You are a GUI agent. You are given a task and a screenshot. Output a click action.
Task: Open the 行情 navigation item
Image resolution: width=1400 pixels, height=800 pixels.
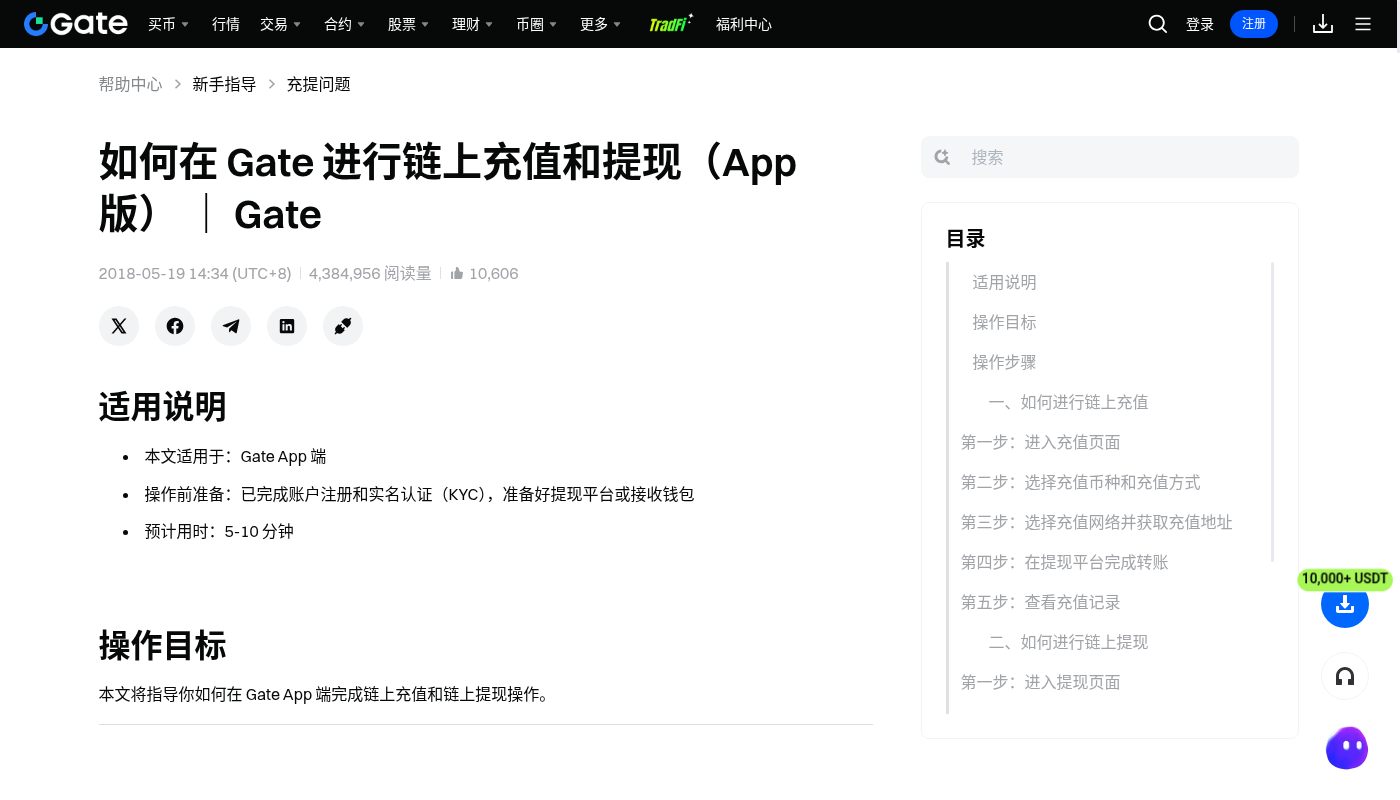pos(226,24)
